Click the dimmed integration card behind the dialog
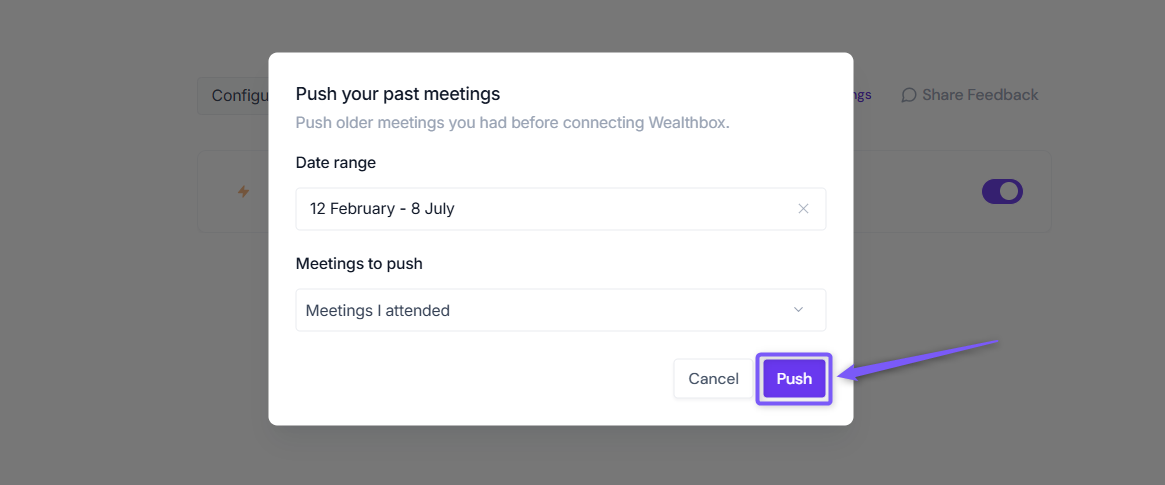1165x485 pixels. point(953,192)
